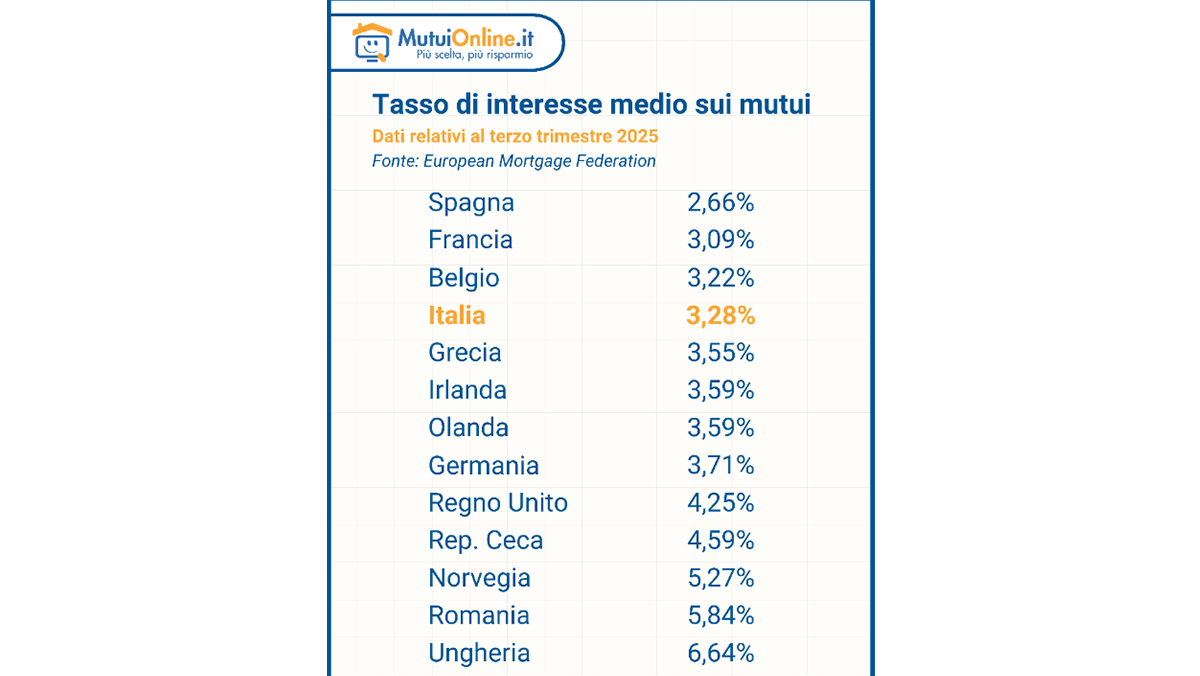Select the Germania country label
Viewport: 1200px width, 676px height.
483,466
